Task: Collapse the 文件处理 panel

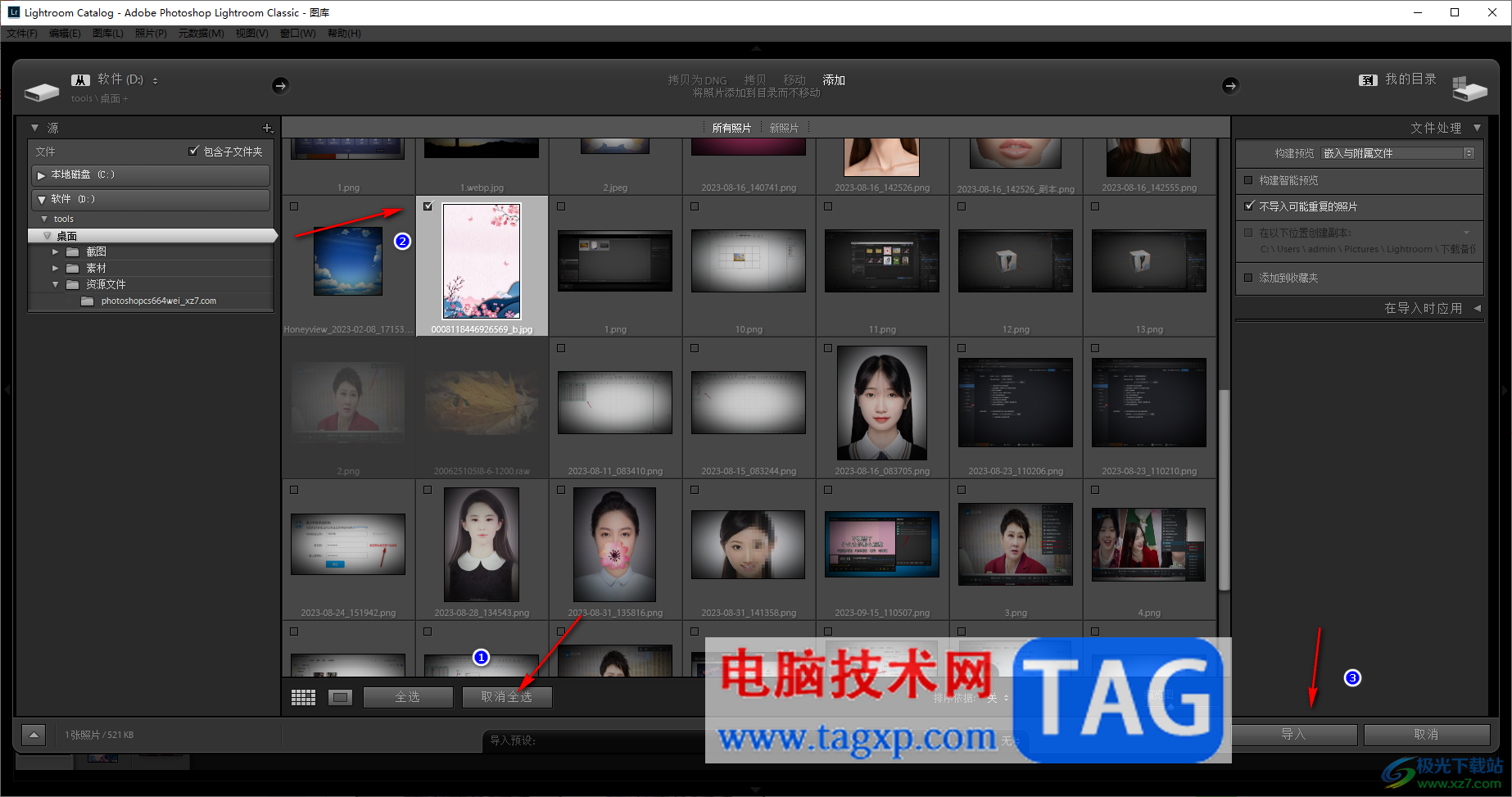Action: pyautogui.click(x=1477, y=128)
